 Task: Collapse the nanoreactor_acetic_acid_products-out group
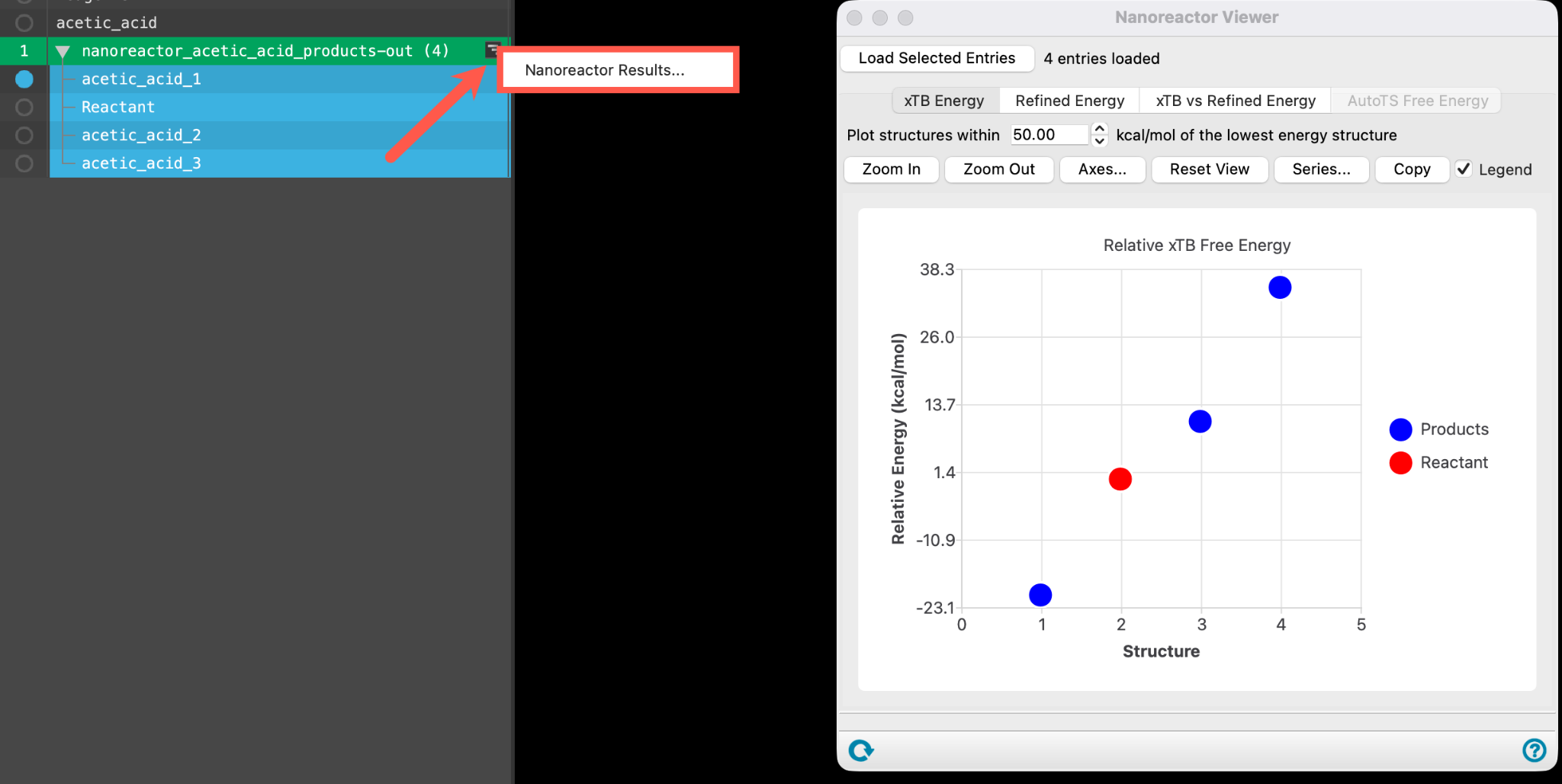pyautogui.click(x=63, y=52)
